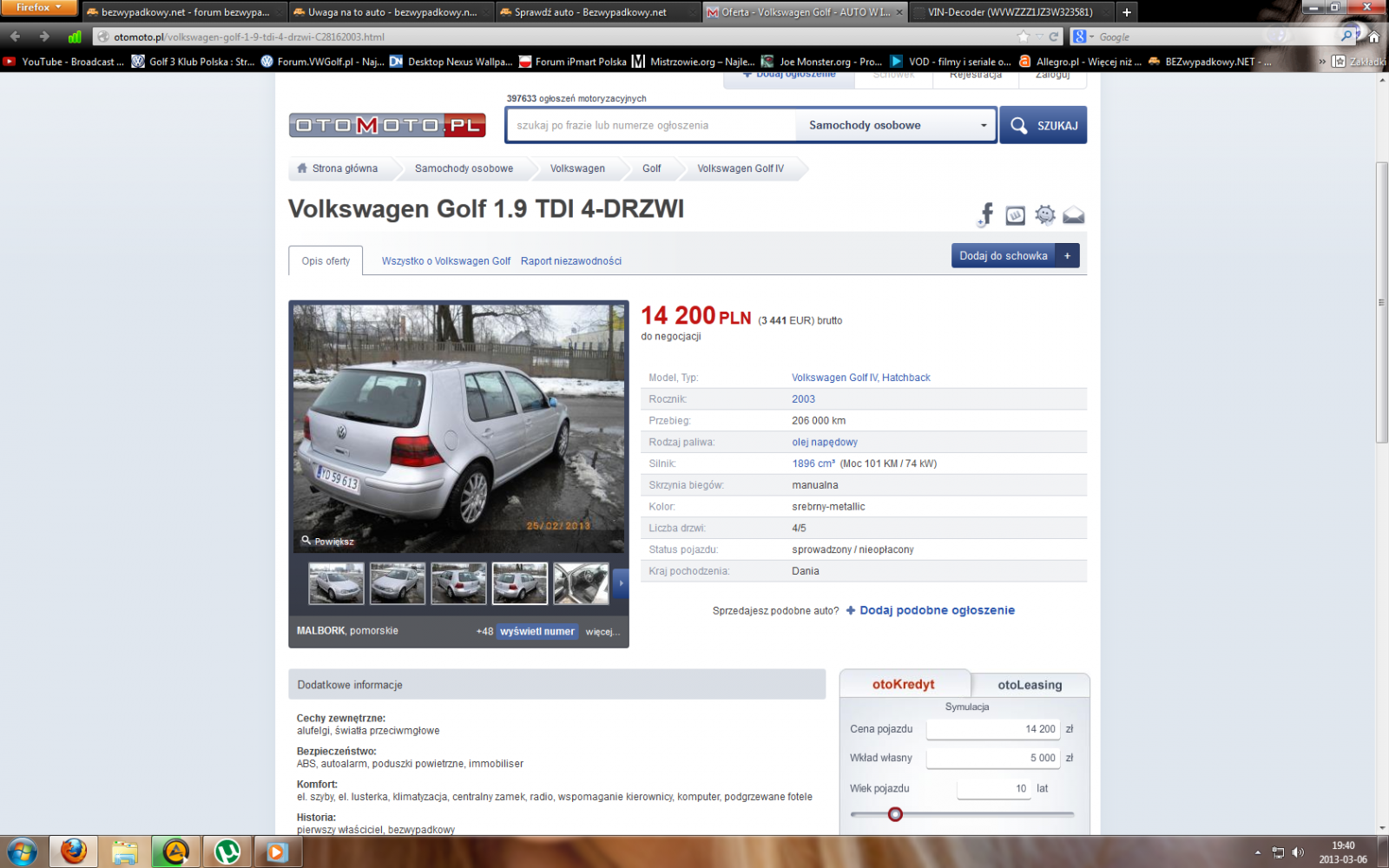Click the olej napędowy fuel link
Screen dimensions: 1389x868
pos(825,443)
